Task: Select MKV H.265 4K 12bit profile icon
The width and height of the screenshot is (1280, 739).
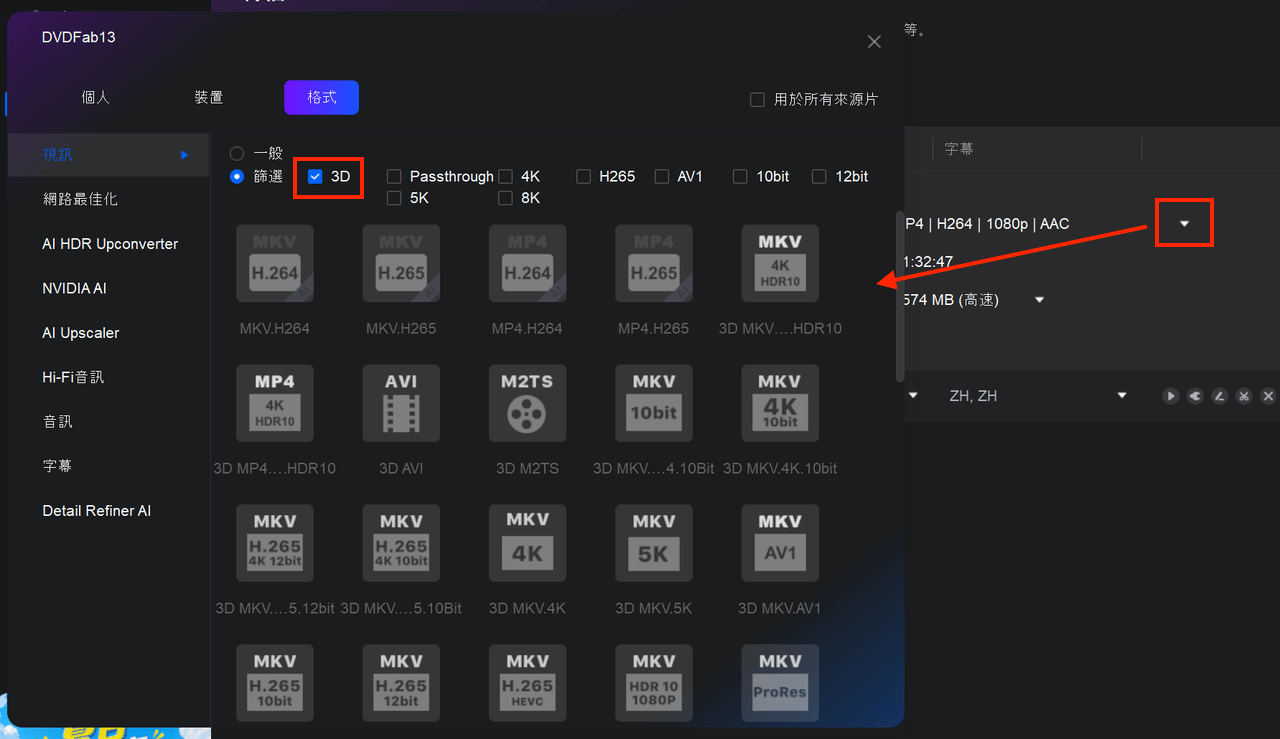Action: pos(275,543)
